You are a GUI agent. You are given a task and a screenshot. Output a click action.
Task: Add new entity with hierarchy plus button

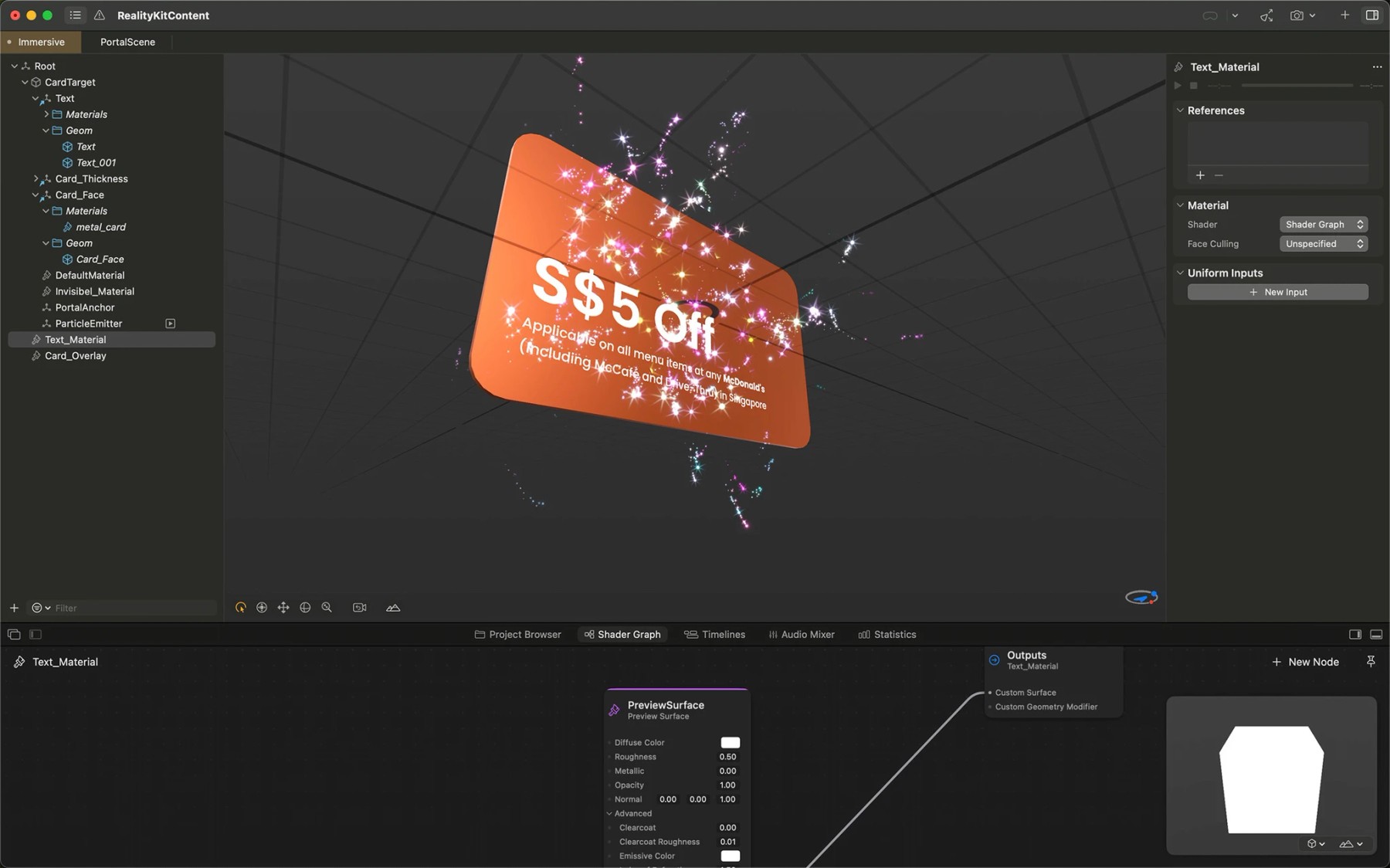(x=14, y=608)
